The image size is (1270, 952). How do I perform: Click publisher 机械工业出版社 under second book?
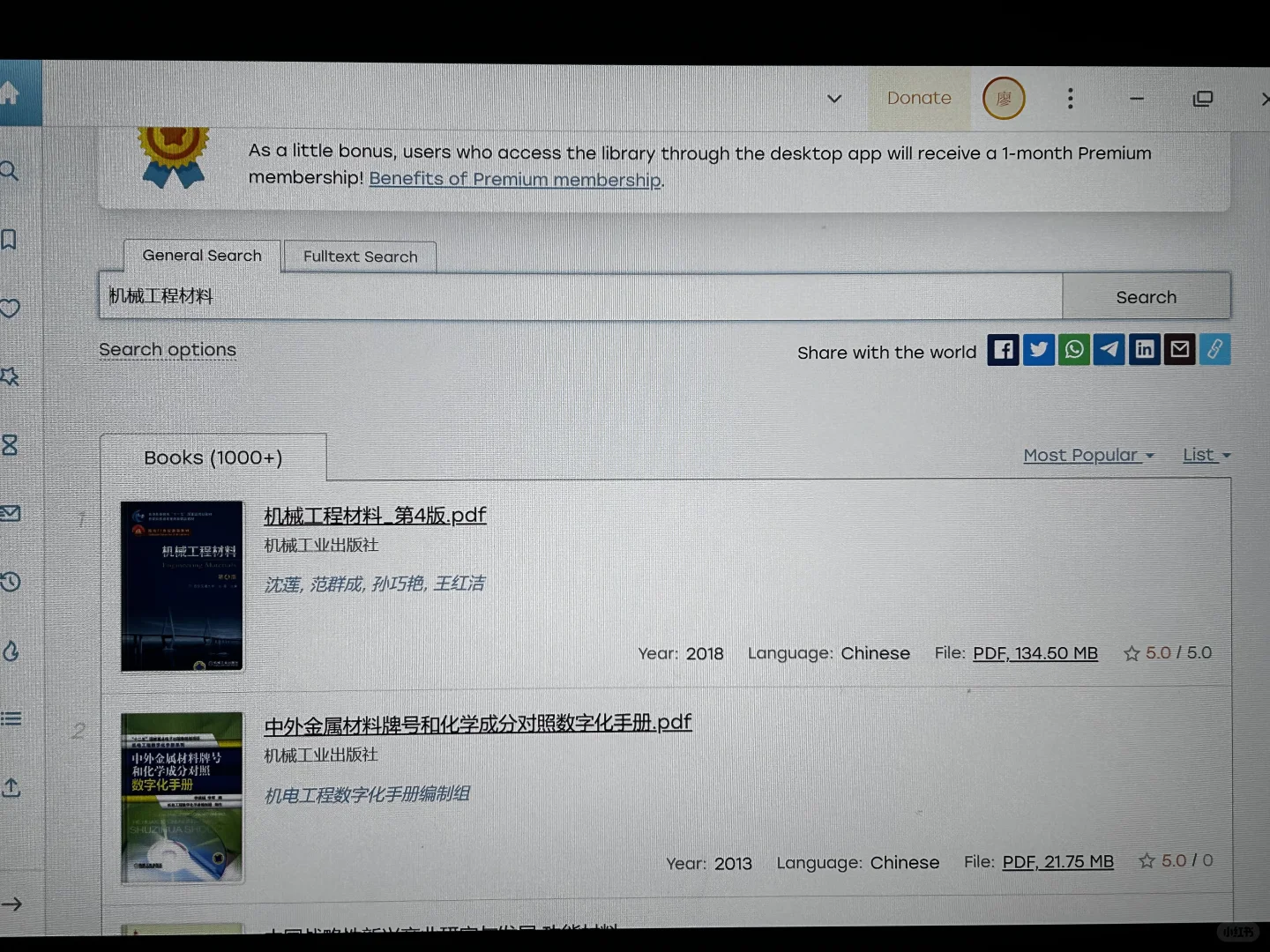[321, 755]
